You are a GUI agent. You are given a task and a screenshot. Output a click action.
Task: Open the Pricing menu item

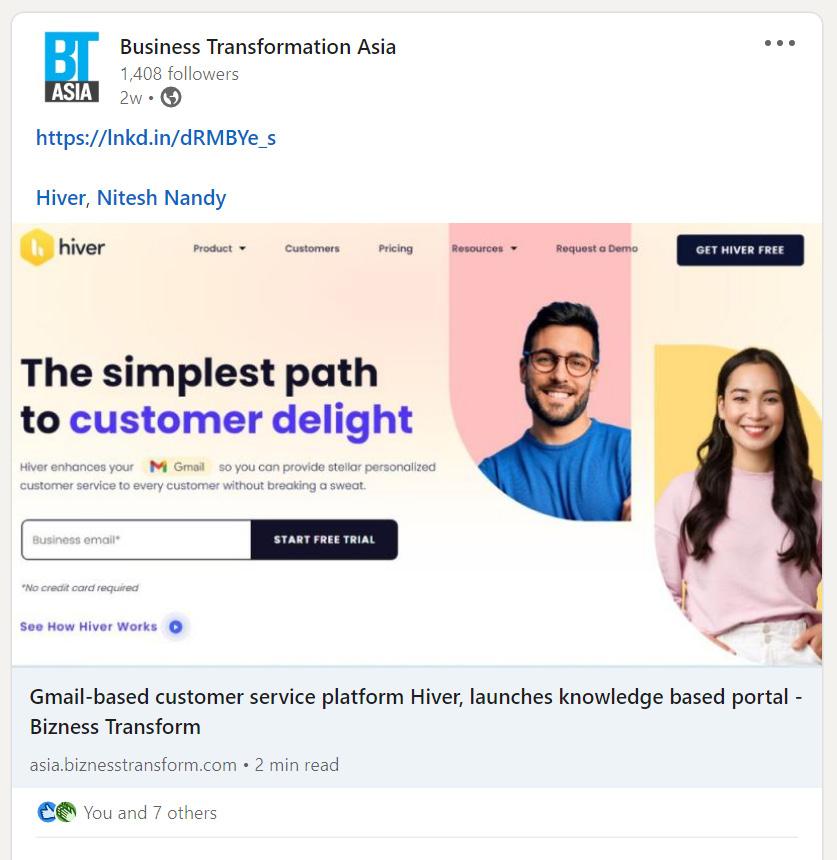(395, 248)
